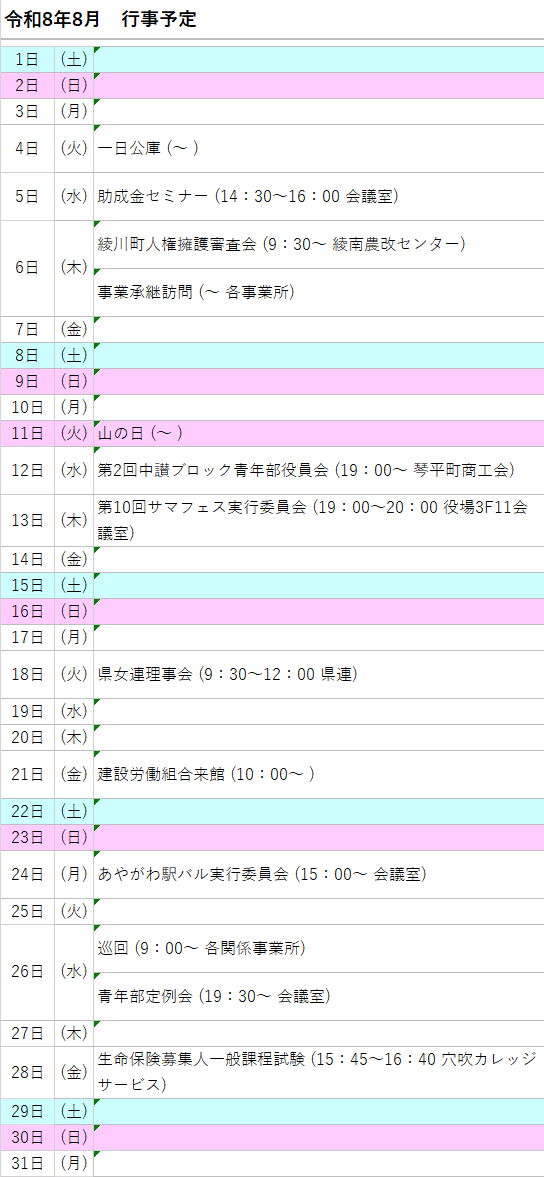This screenshot has width=544, height=1177.
Task: Click the green corner marker on 山の日 row
Action: coord(97,424)
